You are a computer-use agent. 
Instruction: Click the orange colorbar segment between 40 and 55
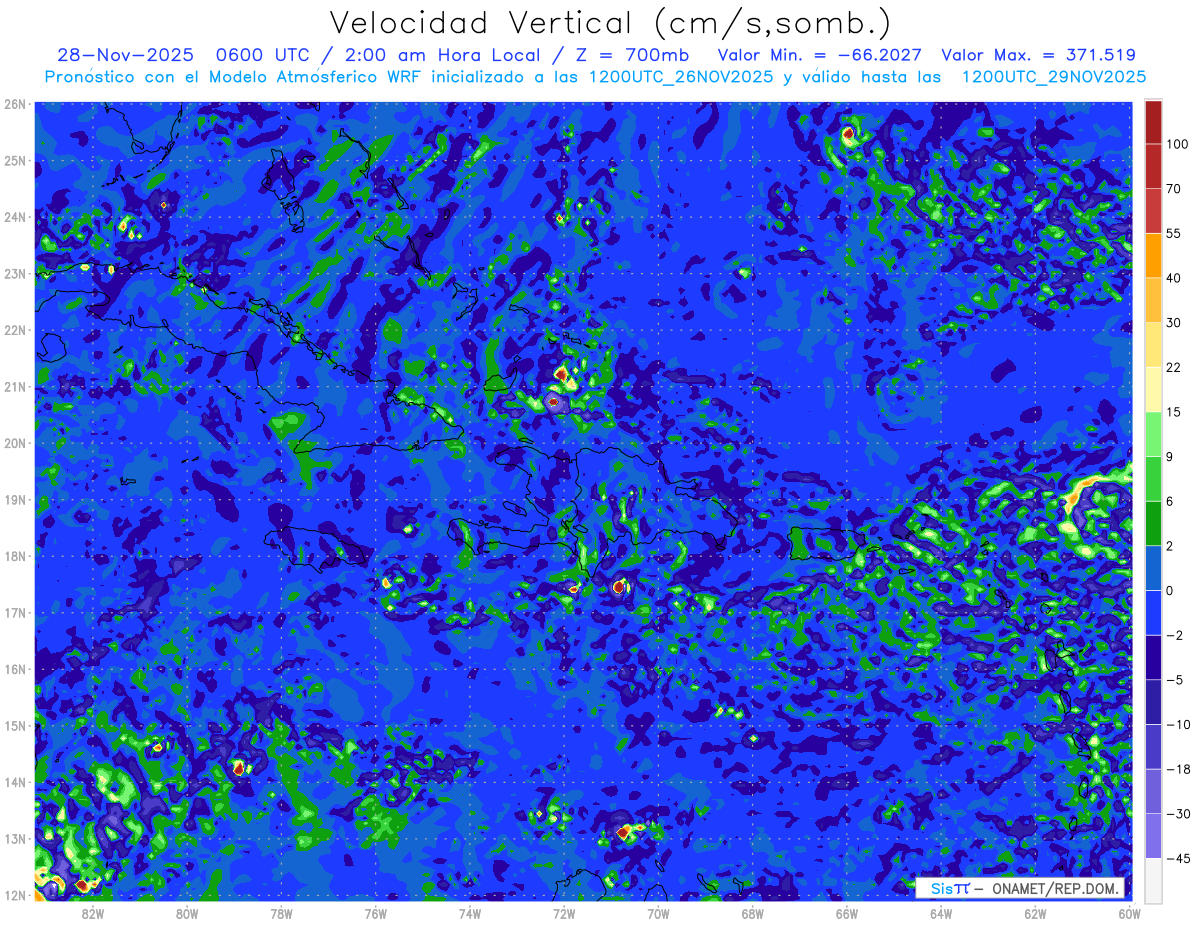click(x=1153, y=254)
